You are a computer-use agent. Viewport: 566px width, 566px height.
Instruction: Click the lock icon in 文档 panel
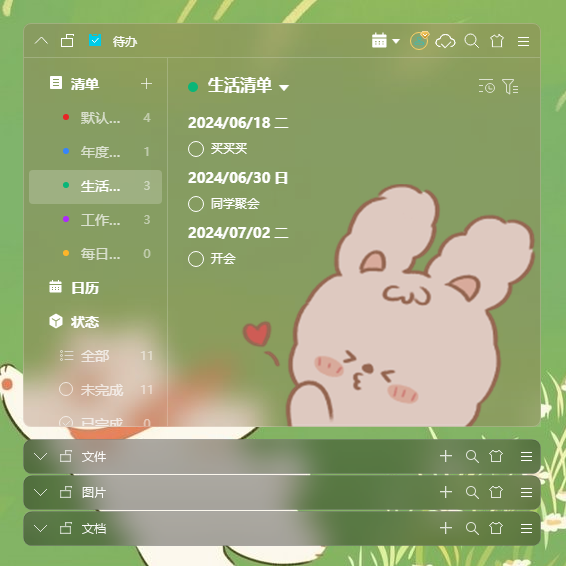[x=66, y=528]
